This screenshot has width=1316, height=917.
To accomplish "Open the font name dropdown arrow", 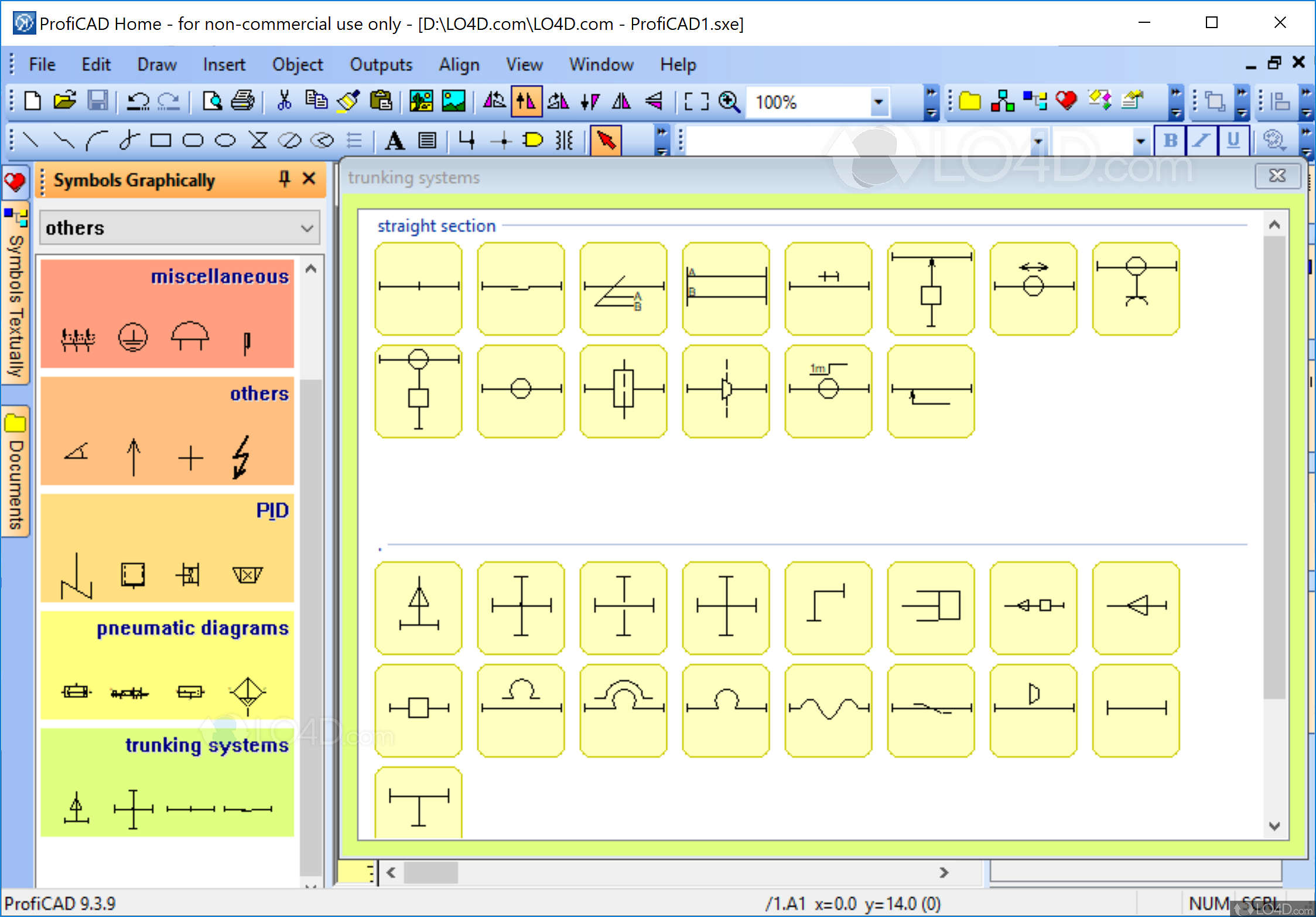I will point(1038,141).
